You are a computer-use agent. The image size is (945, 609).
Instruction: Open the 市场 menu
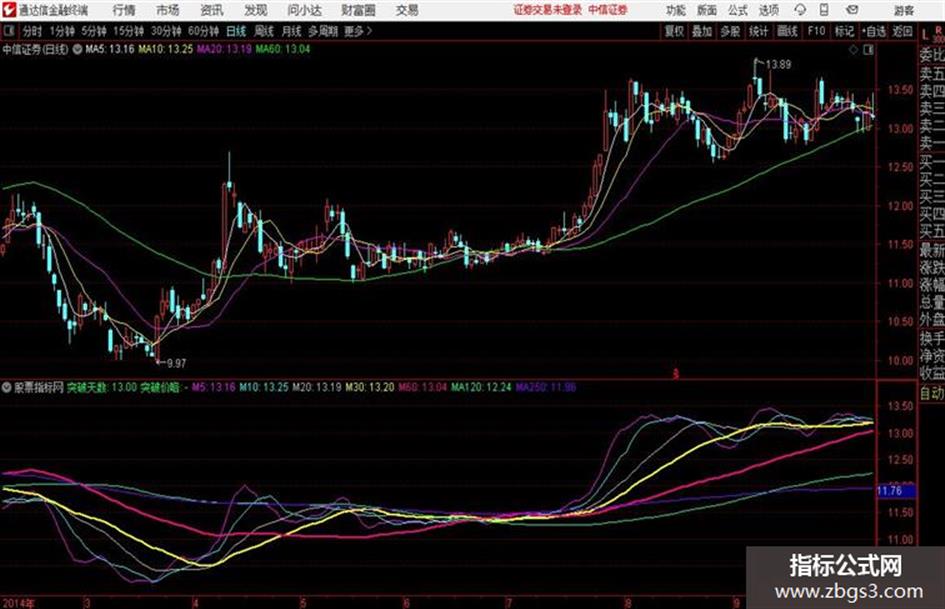[168, 10]
